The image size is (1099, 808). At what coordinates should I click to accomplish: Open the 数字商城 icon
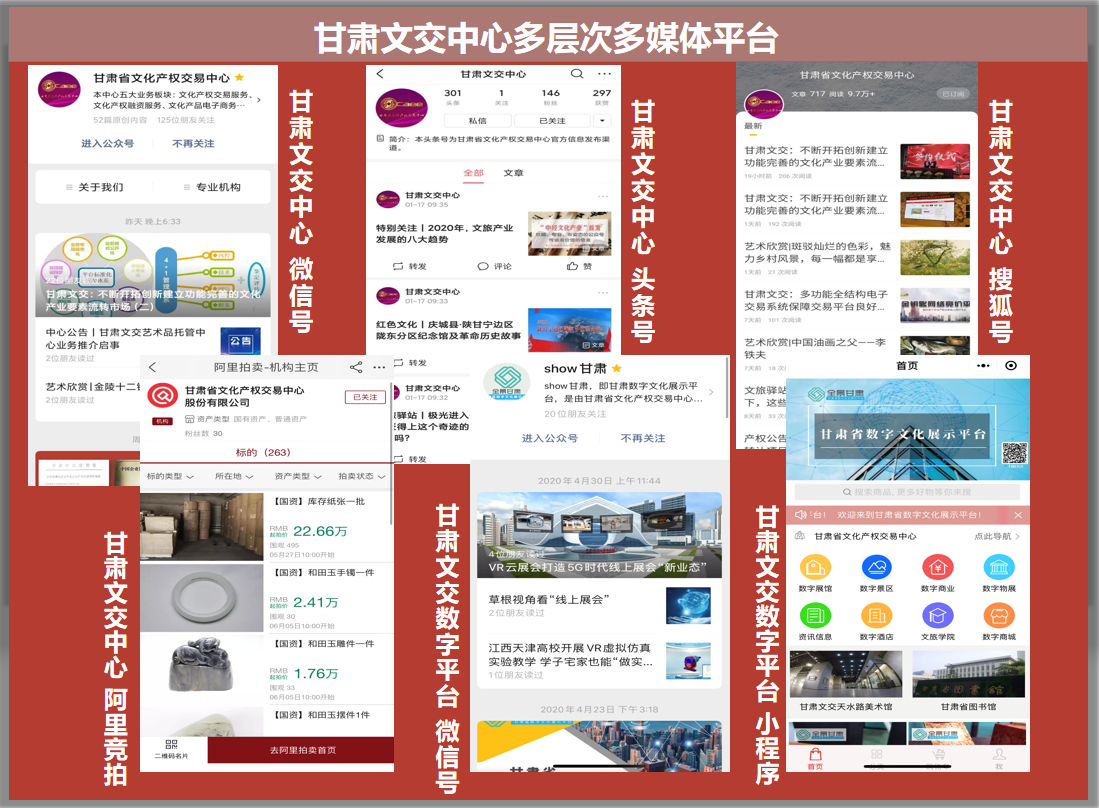coord(999,616)
